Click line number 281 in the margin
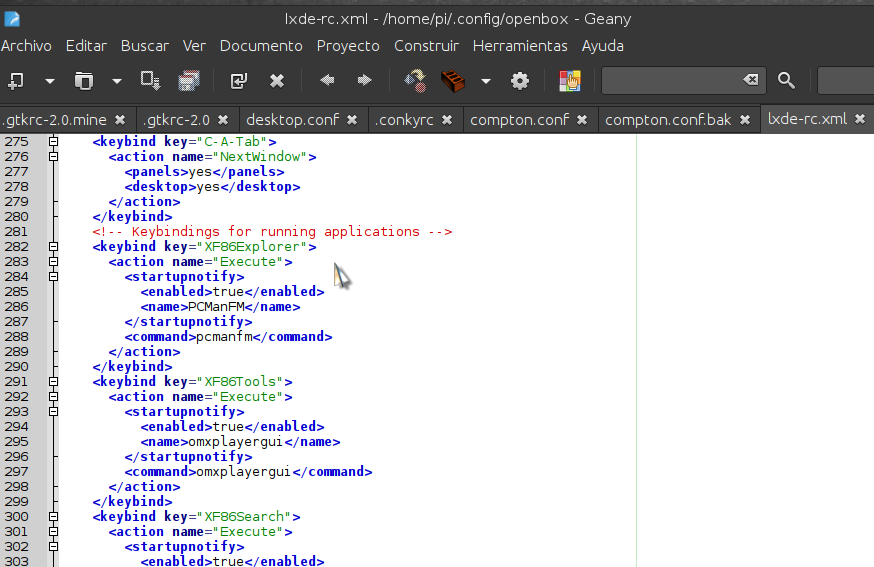874x567 pixels. click(x=16, y=231)
